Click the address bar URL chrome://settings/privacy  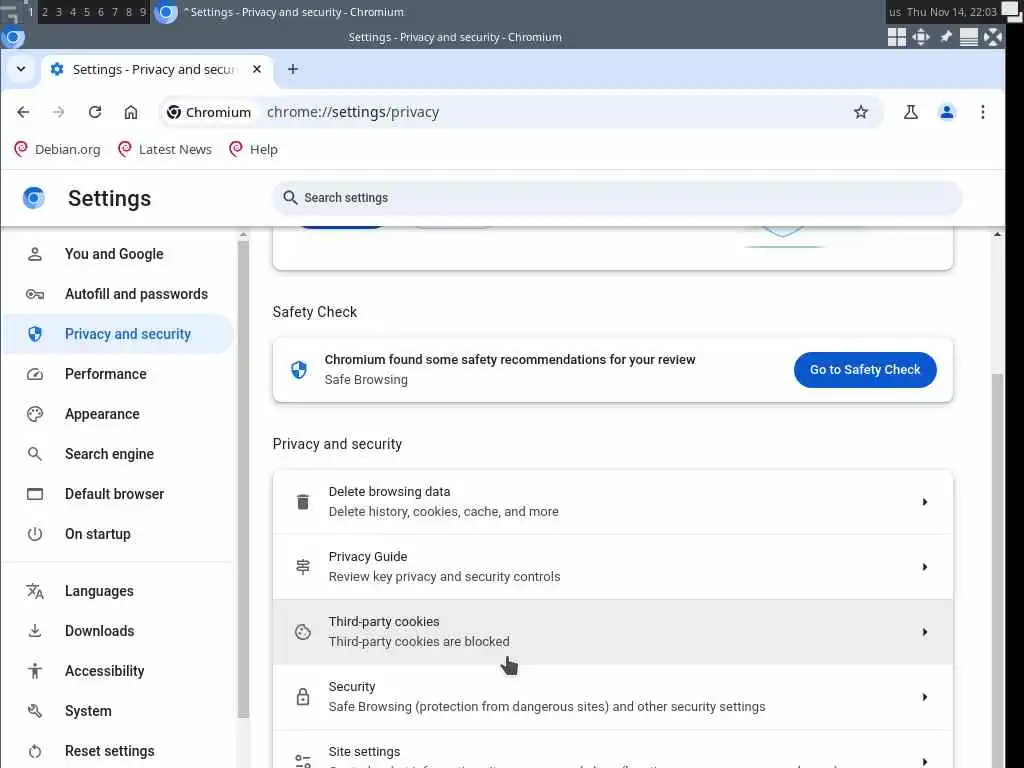tap(353, 112)
